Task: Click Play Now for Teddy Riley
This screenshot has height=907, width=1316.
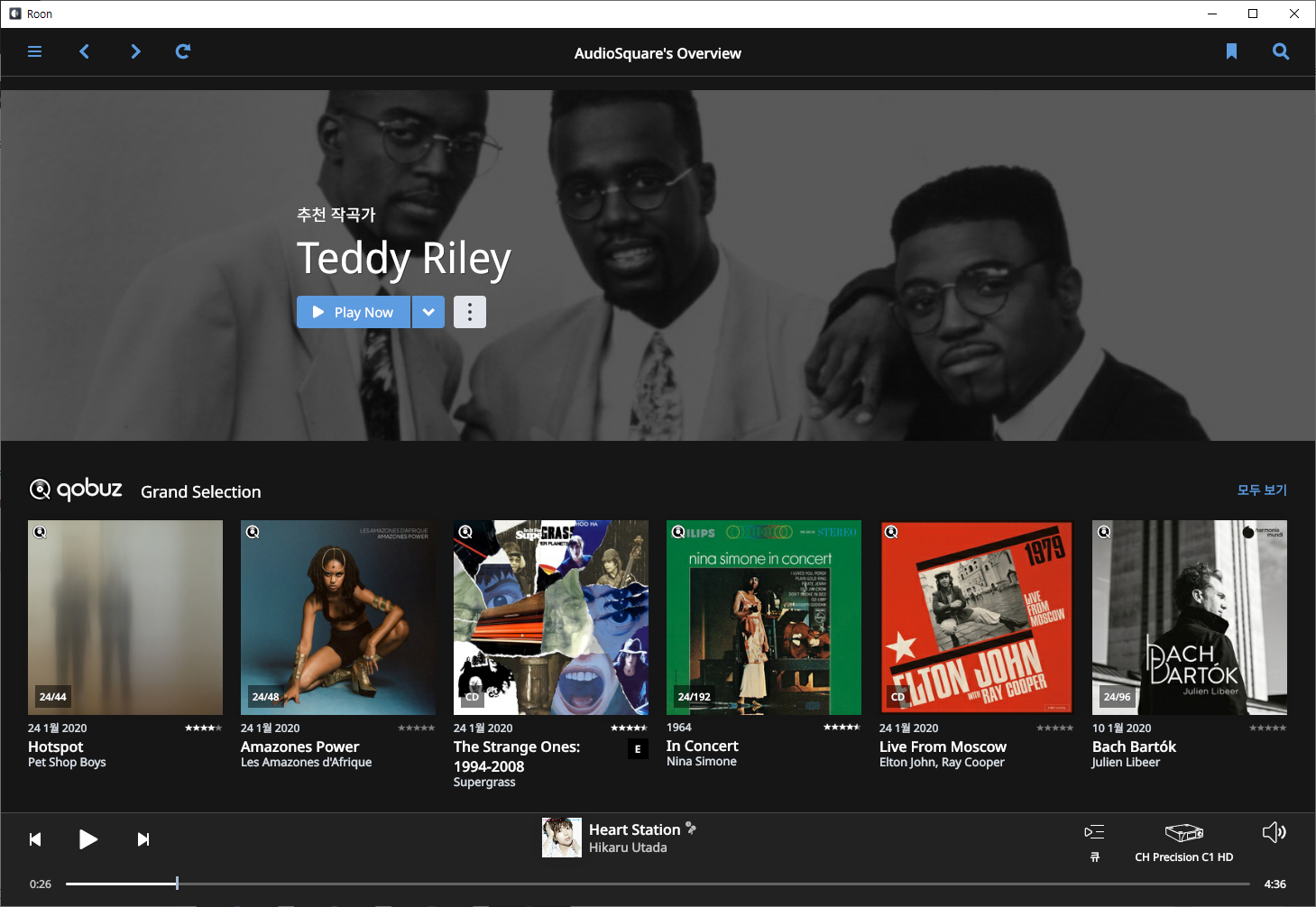Action: click(354, 312)
